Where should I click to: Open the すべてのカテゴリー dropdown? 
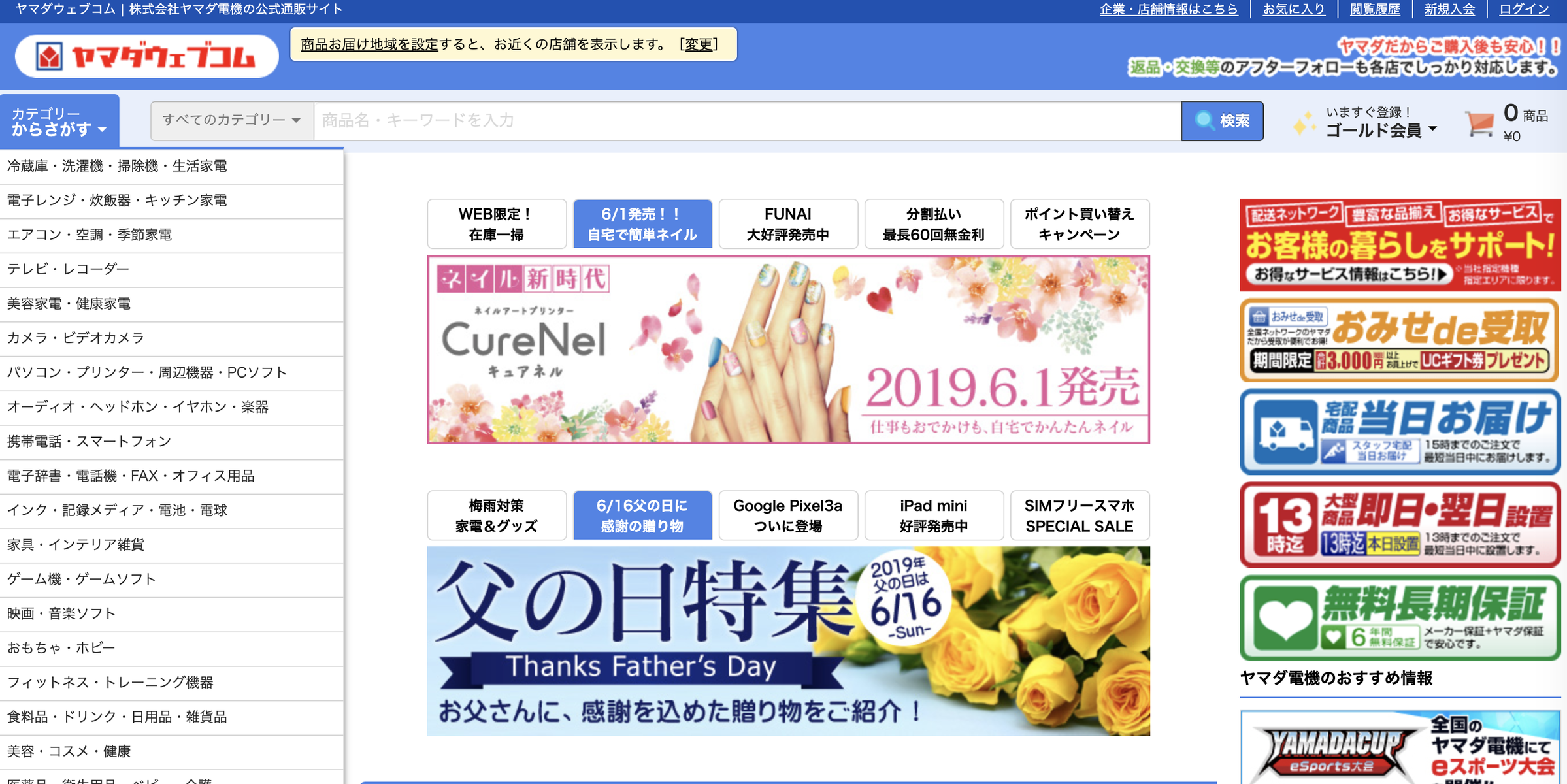click(232, 121)
